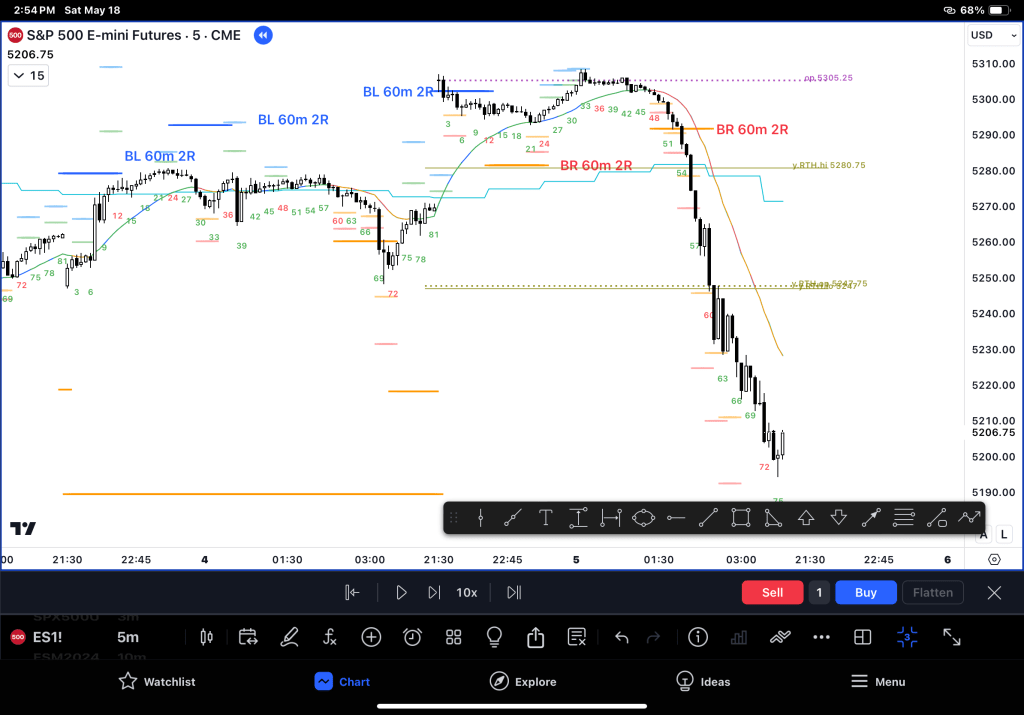The image size is (1024, 715).
Task: Select the Text drawing tool
Action: pos(545,517)
